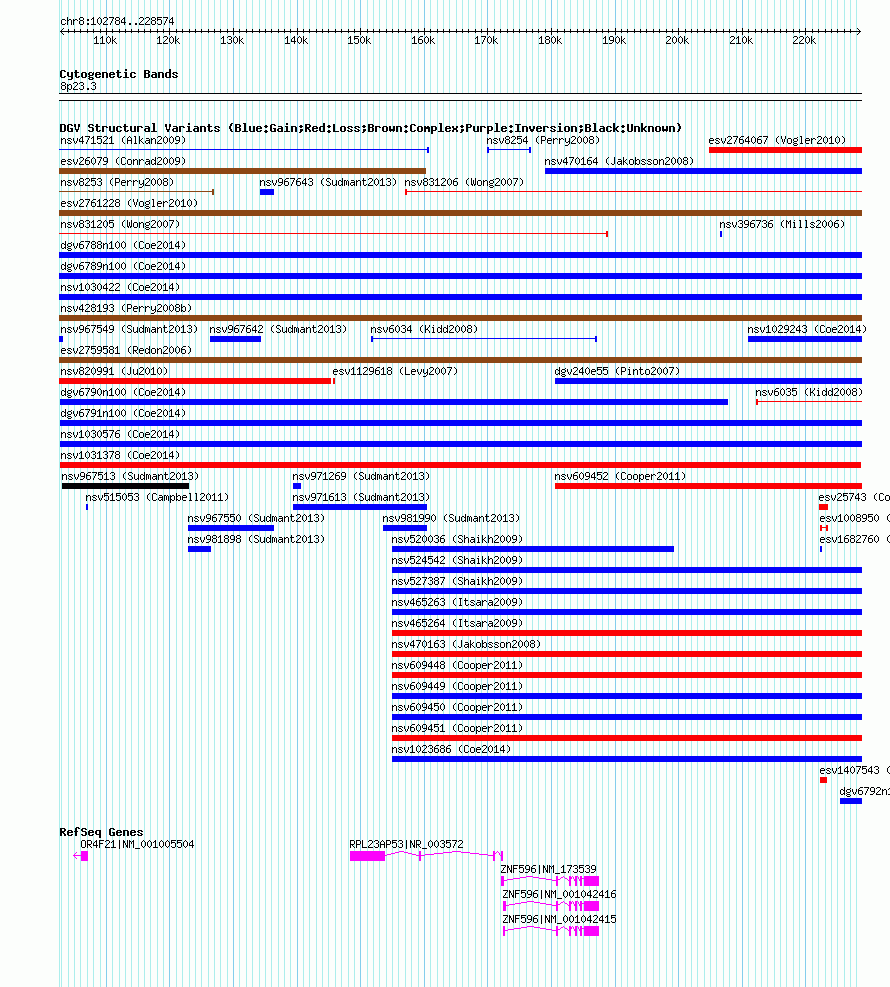Screen dimensions: 890x987
Task: Click nsv428193 (Perry2008b) label
Action: 126,308
